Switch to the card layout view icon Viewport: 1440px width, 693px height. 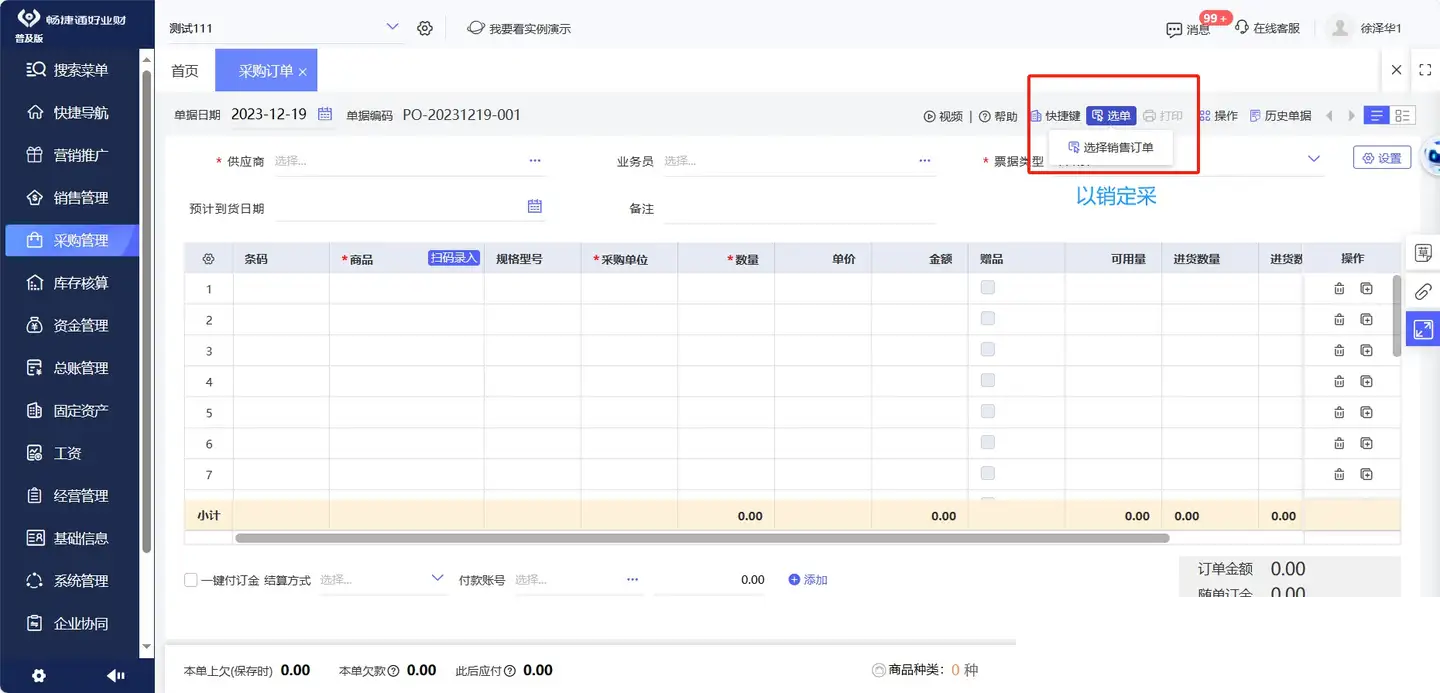click(x=1403, y=116)
